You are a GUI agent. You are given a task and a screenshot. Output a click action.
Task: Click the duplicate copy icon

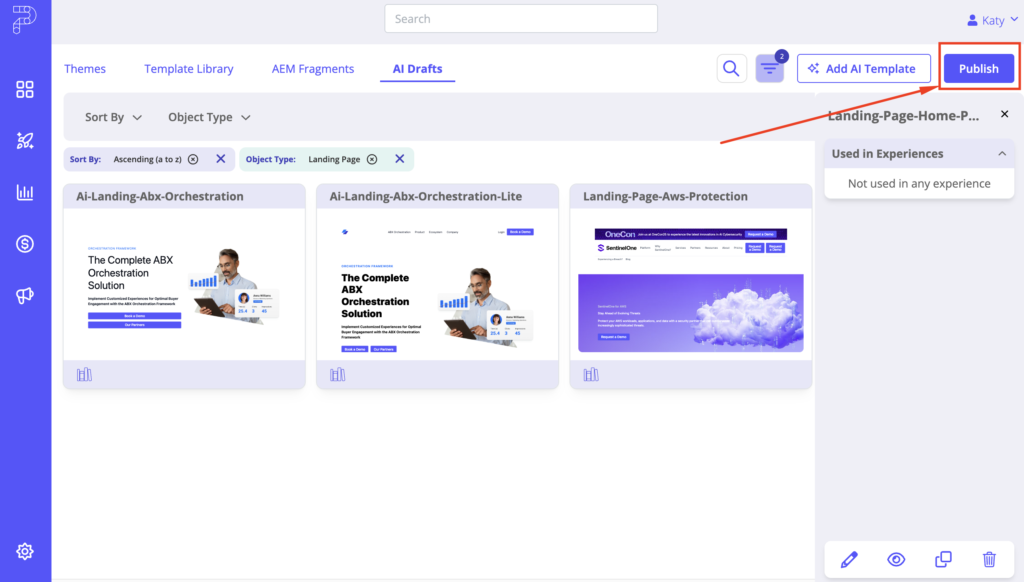(x=942, y=560)
